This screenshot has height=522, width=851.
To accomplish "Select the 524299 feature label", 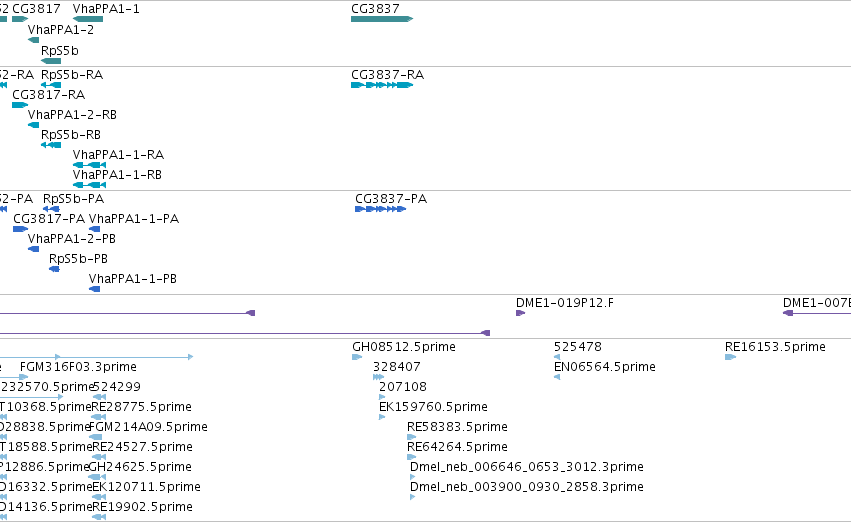I will coord(117,387).
